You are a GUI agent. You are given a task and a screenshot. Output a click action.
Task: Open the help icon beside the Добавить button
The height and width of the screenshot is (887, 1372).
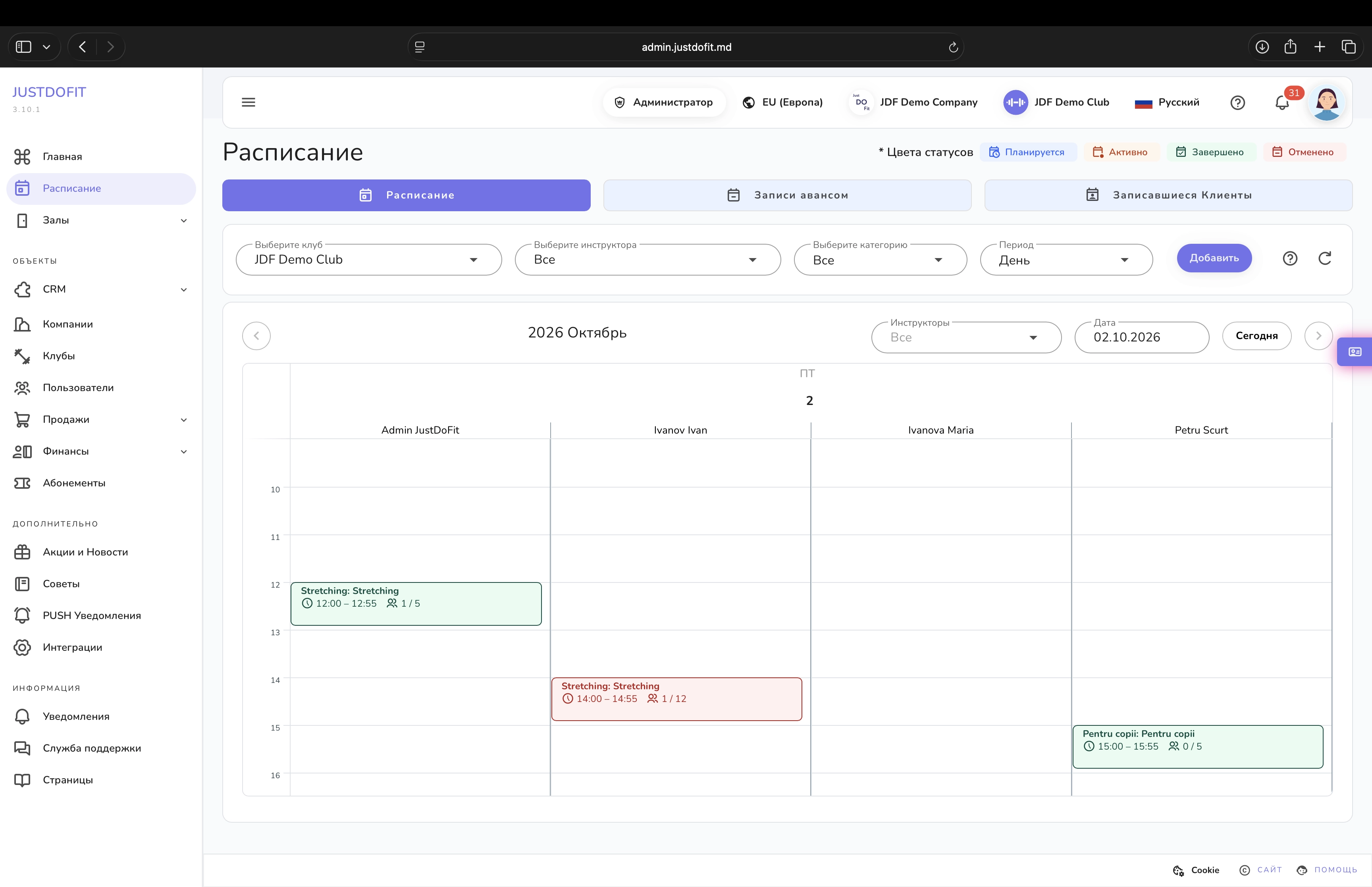pyautogui.click(x=1290, y=258)
